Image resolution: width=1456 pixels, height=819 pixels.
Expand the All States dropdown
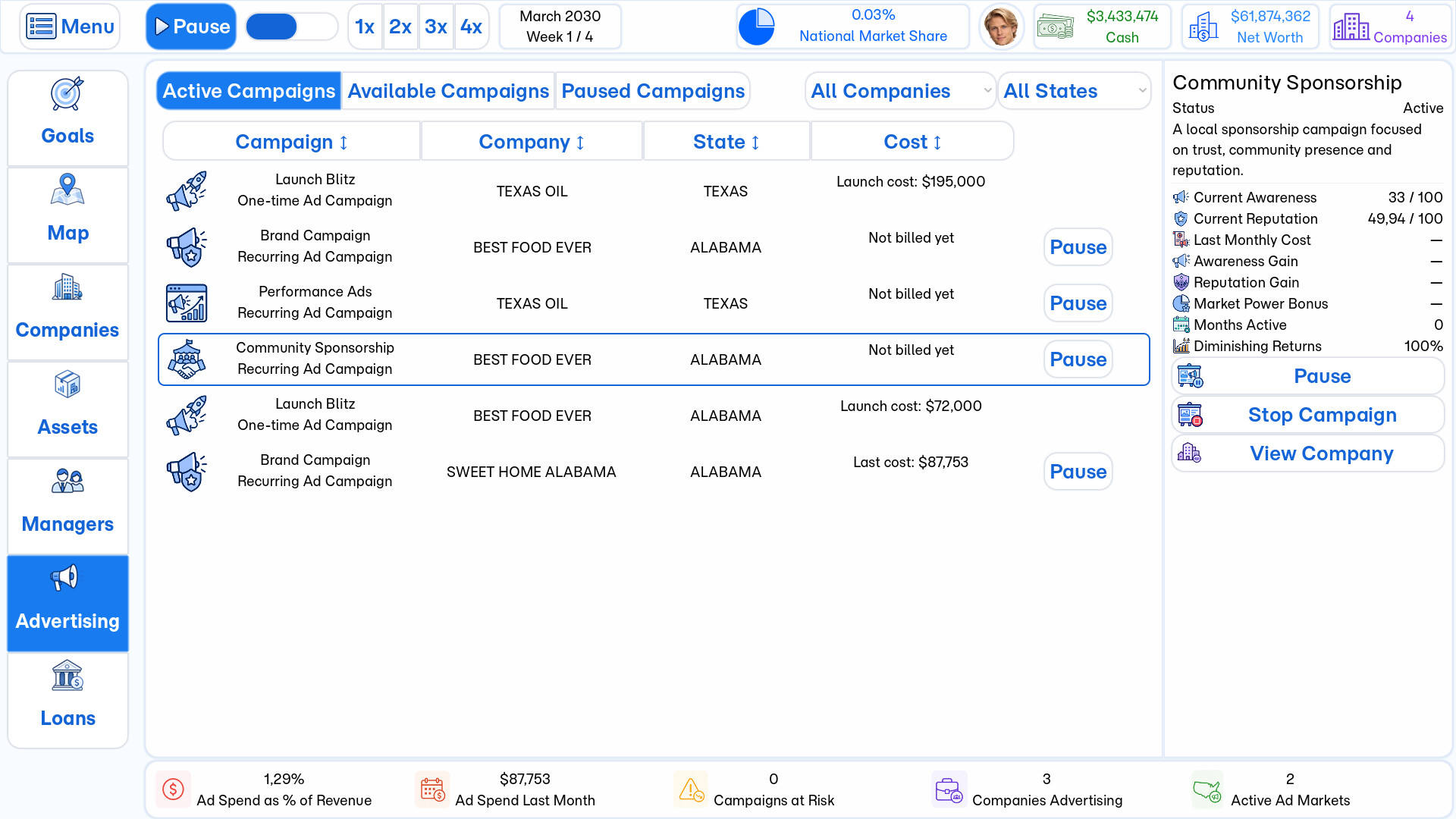1075,91
